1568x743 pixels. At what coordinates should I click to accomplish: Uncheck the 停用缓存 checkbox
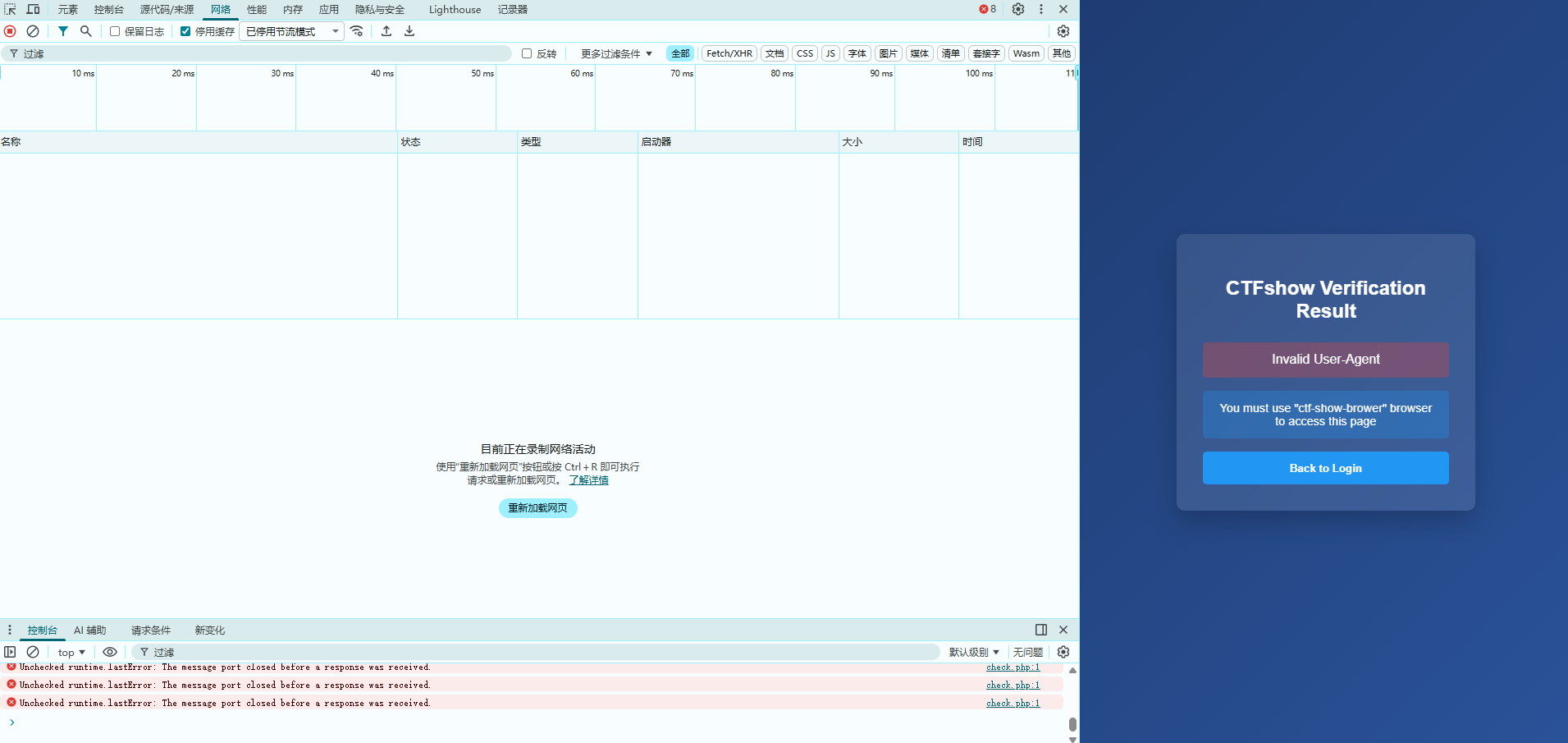pyautogui.click(x=185, y=31)
